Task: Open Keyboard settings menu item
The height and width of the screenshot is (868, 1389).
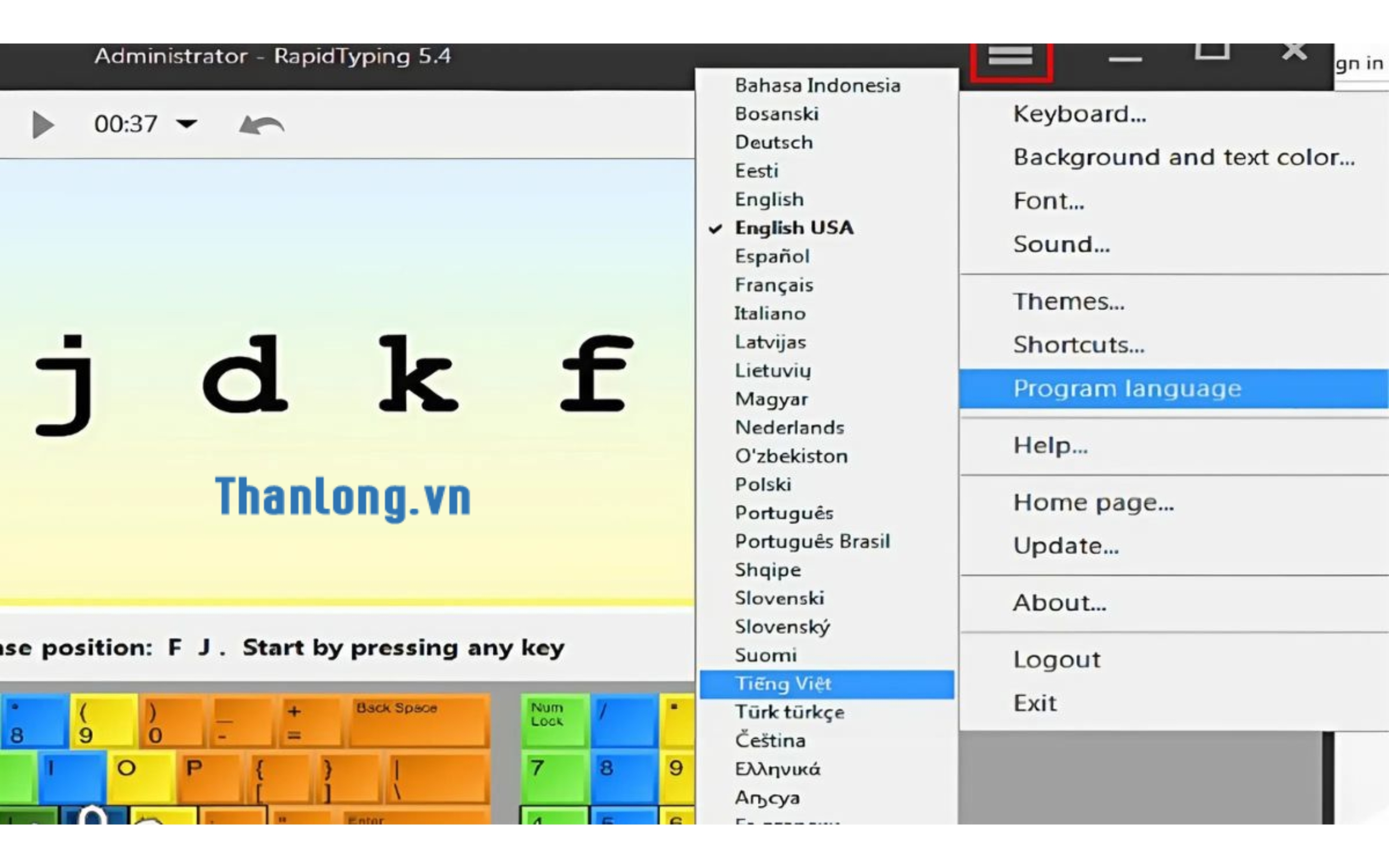Action: [x=1079, y=114]
